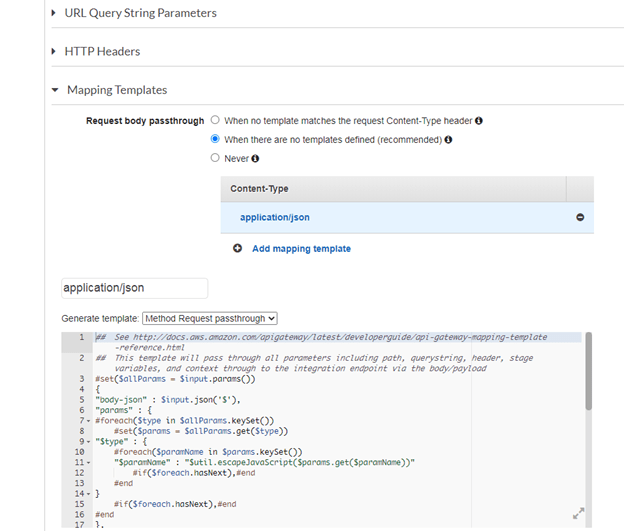Expand code editor with the fullscreen icon
This screenshot has width=624, height=531.
click(x=578, y=513)
